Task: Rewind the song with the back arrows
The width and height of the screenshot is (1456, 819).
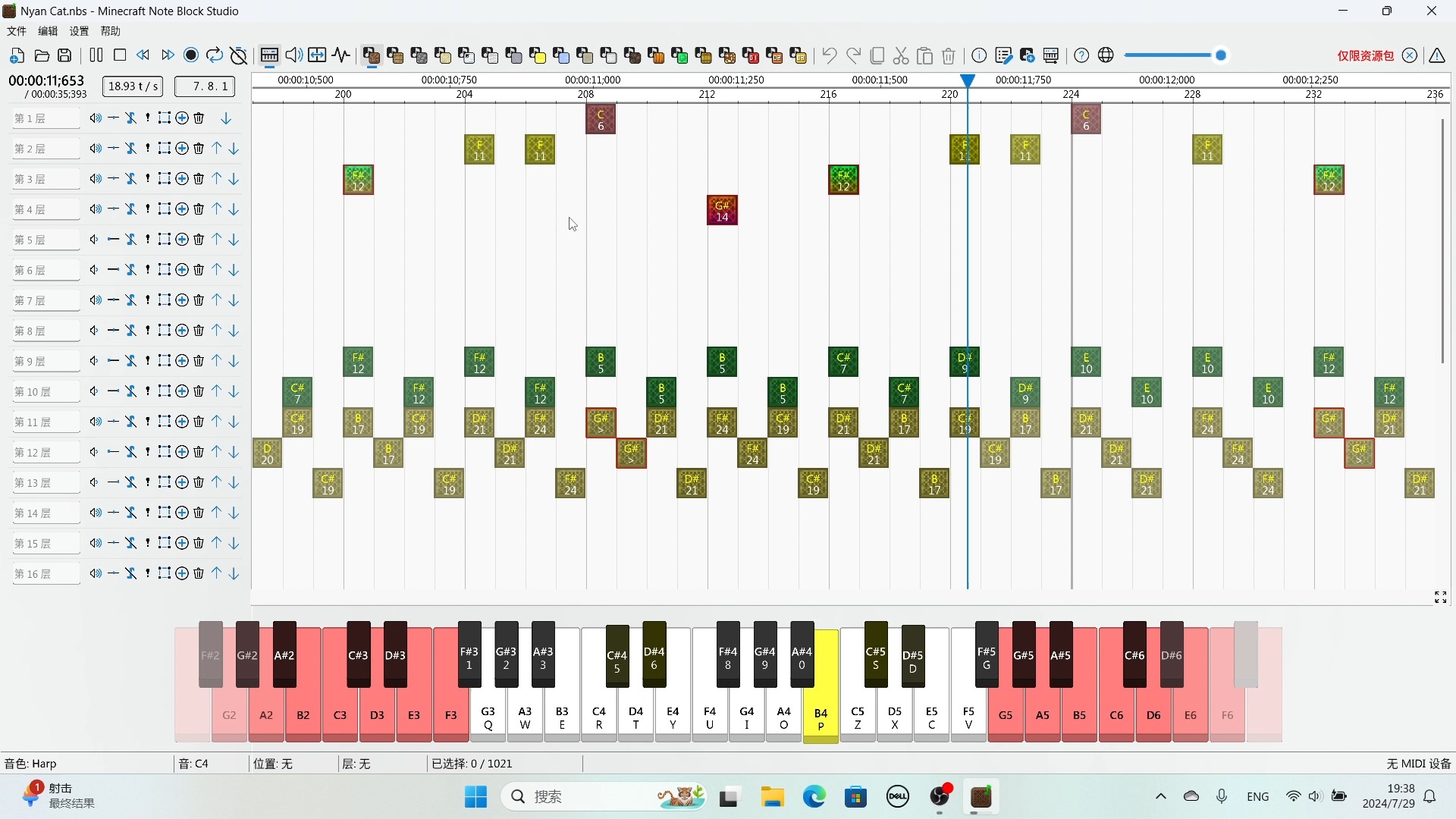Action: 143,55
